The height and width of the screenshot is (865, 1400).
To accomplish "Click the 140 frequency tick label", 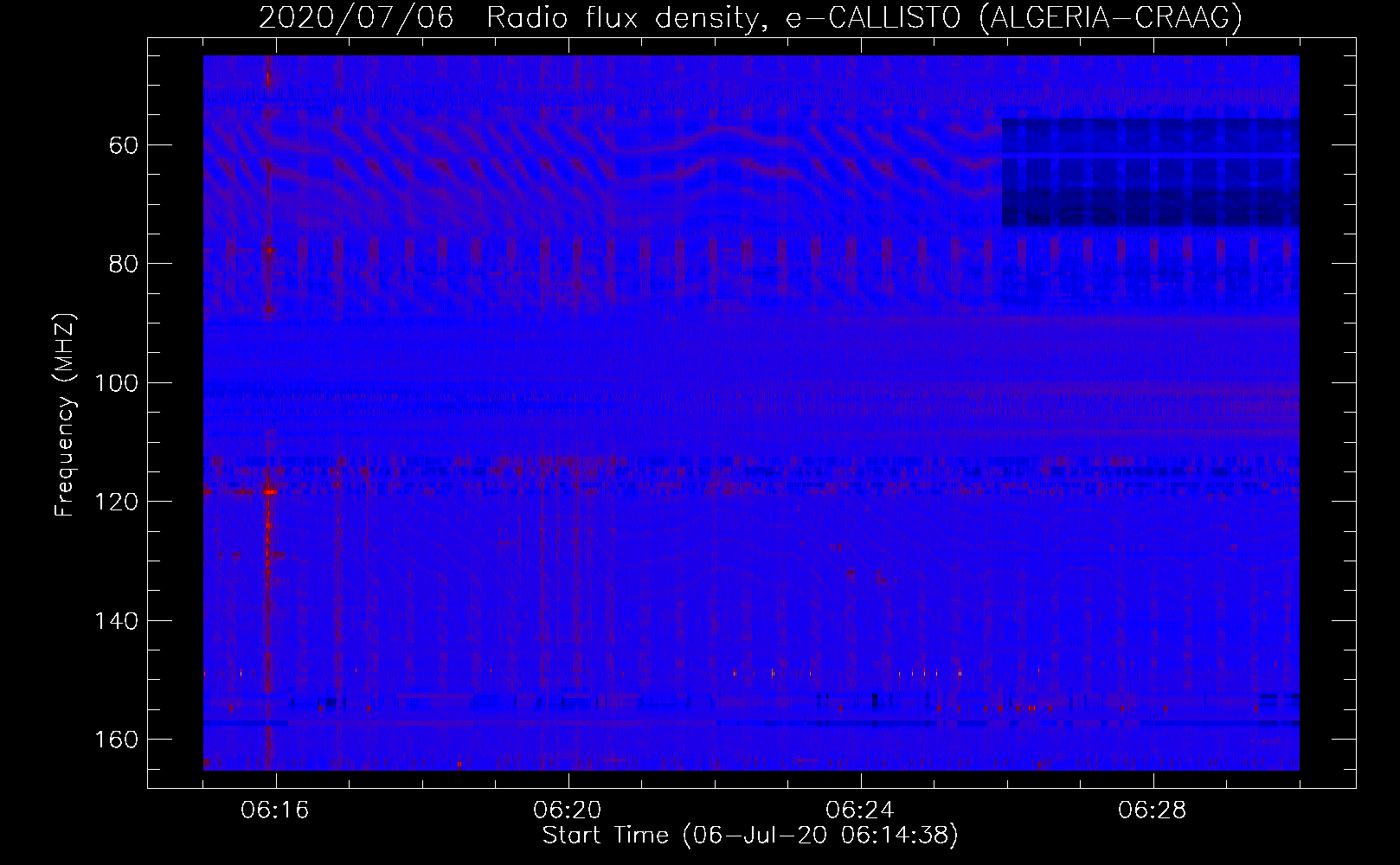I will coord(115,620).
